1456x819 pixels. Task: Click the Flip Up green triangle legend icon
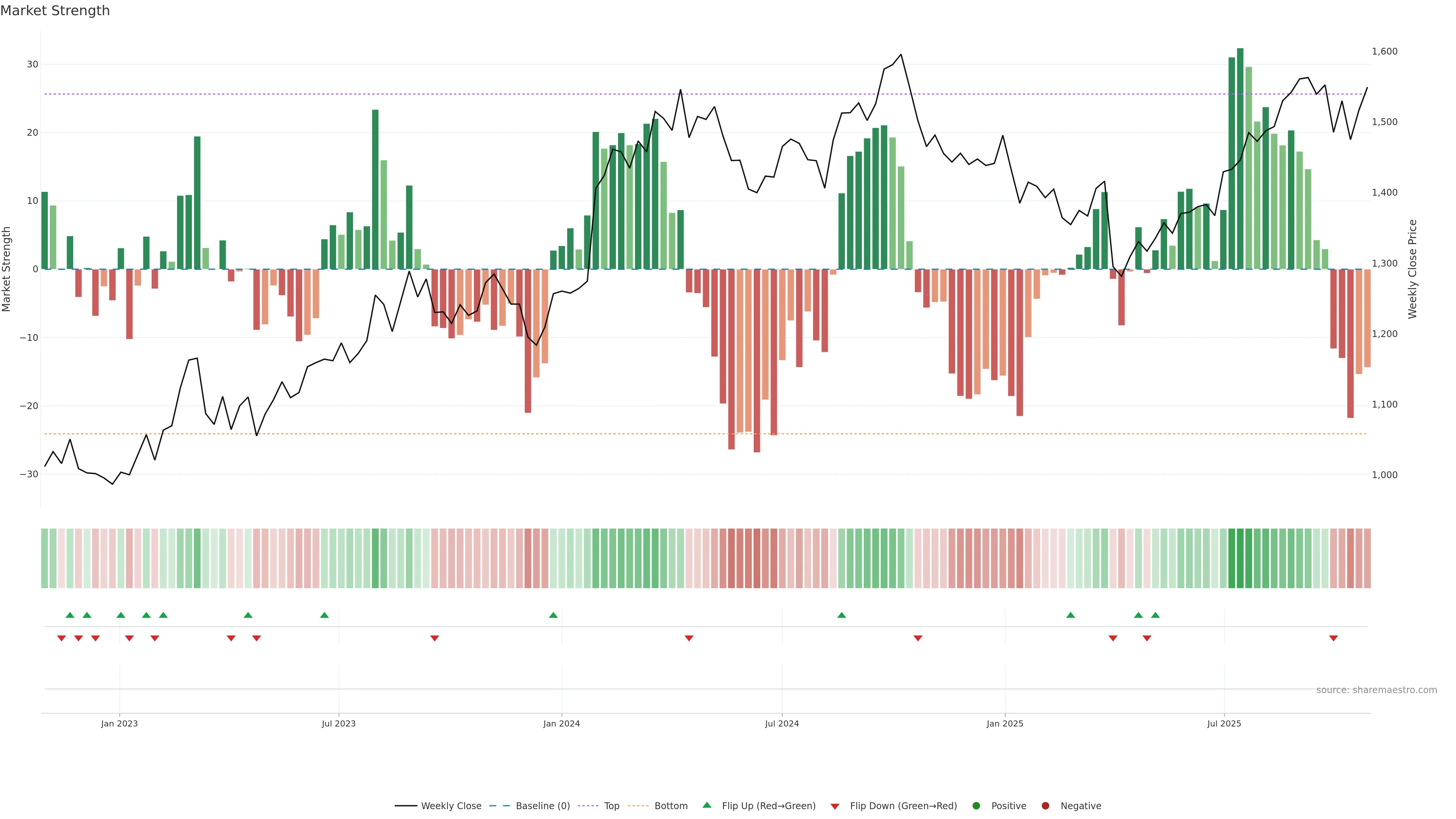coord(706,805)
